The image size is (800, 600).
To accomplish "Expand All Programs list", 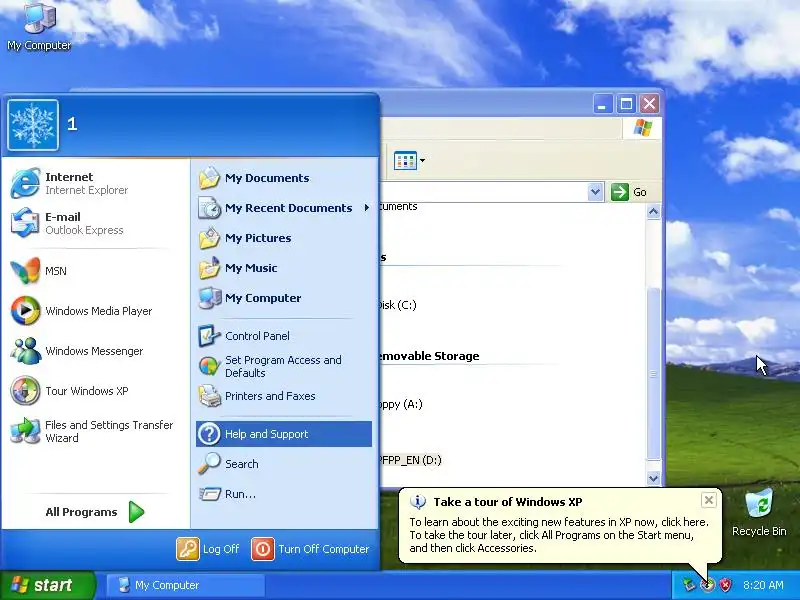I will (x=94, y=512).
